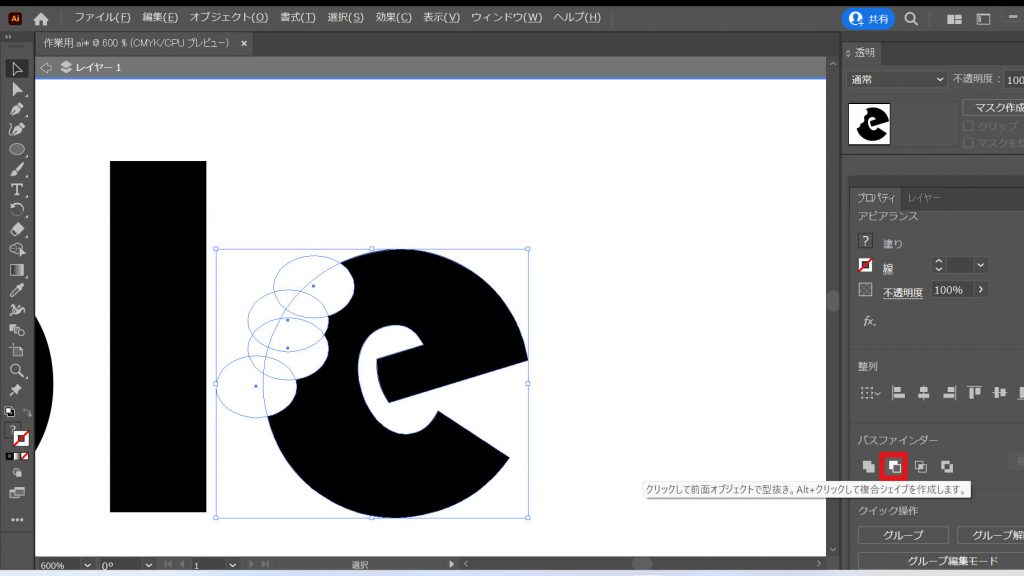The image size is (1024, 576).
Task: Open the fx effects menu
Action: point(869,321)
